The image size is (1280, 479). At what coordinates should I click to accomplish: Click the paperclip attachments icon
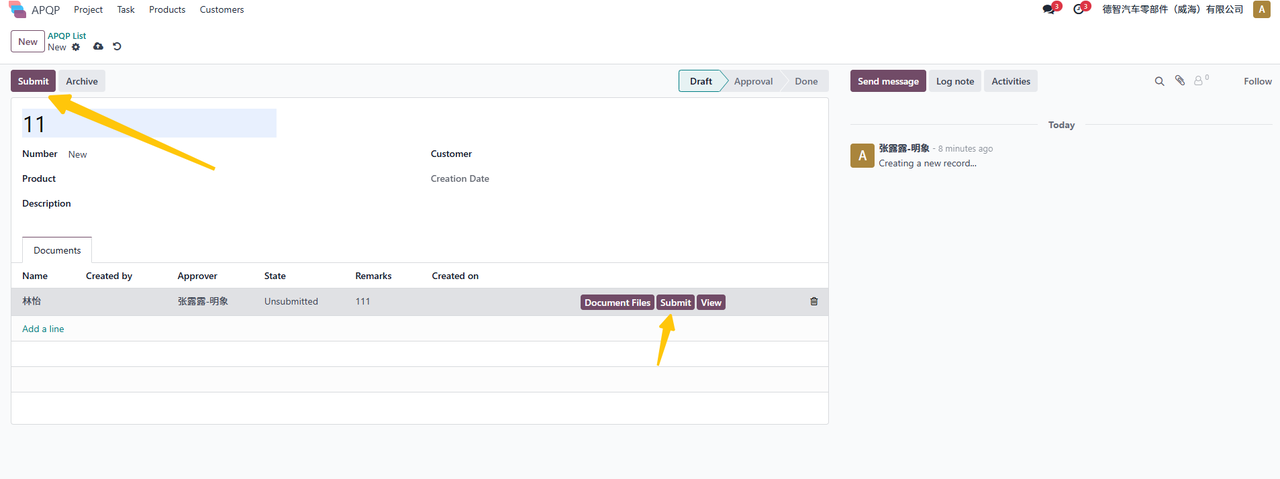coord(1180,82)
